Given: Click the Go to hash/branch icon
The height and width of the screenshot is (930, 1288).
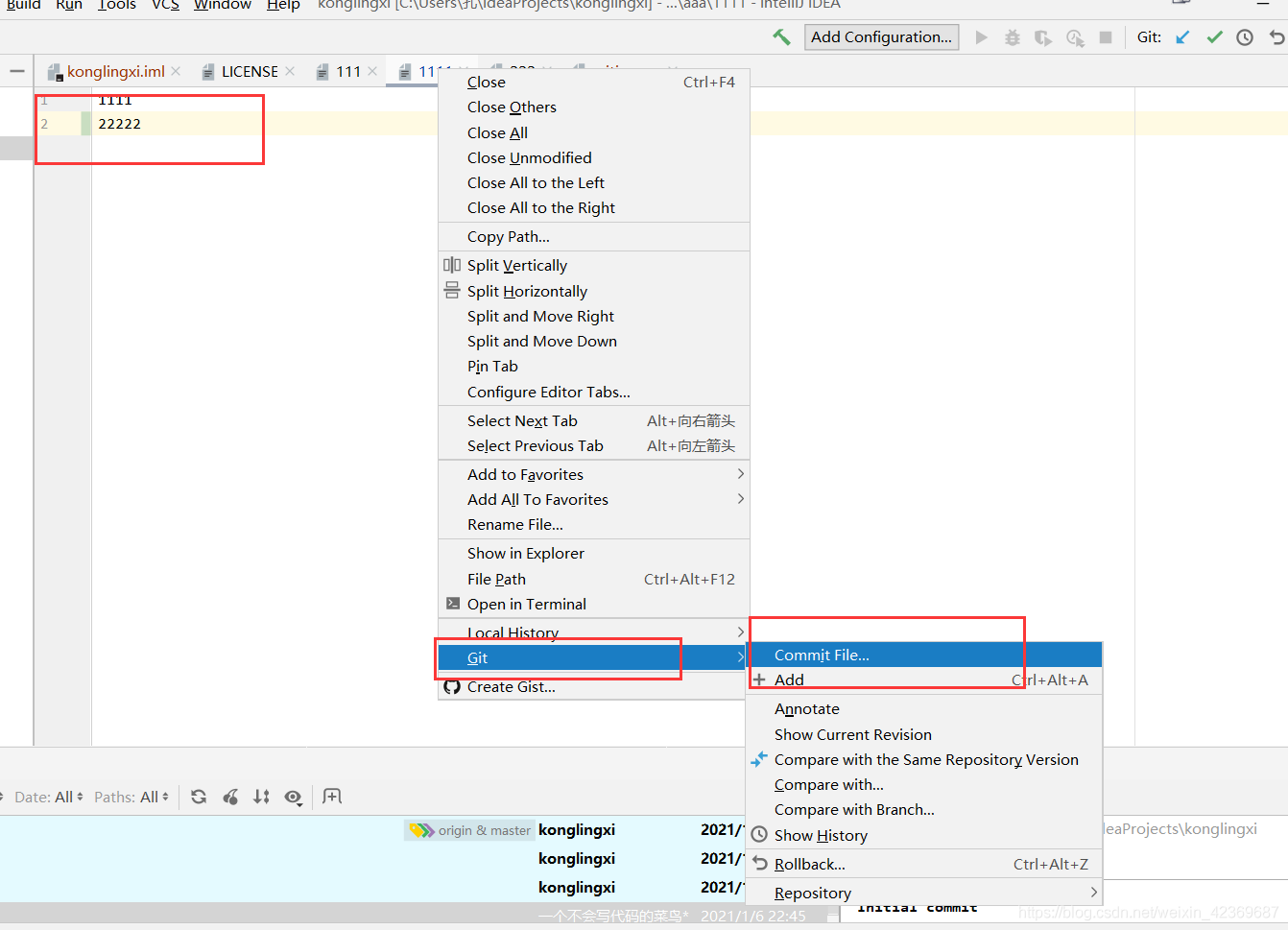Looking at the screenshot, I should [332, 797].
